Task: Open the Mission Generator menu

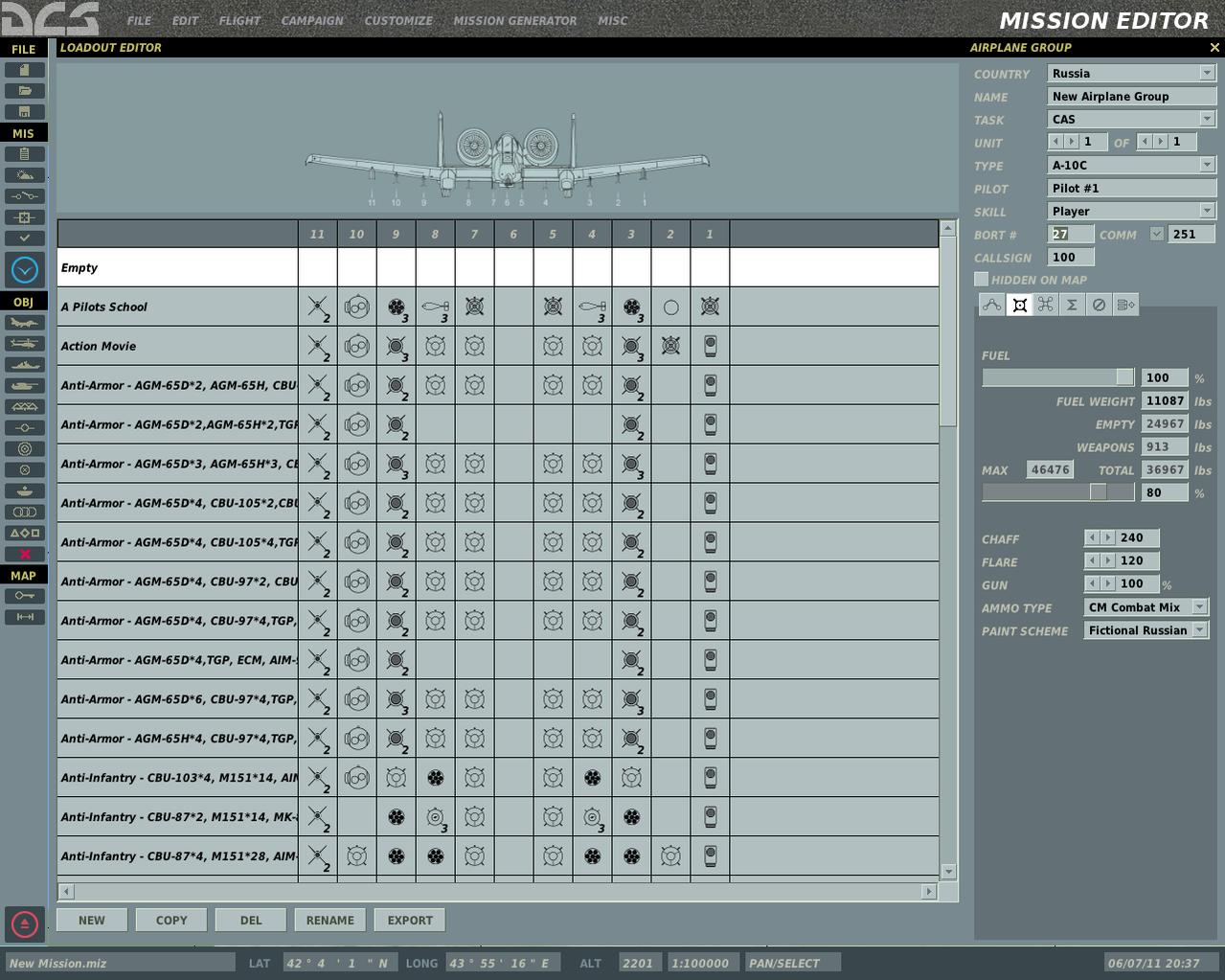Action: pyautogui.click(x=515, y=20)
